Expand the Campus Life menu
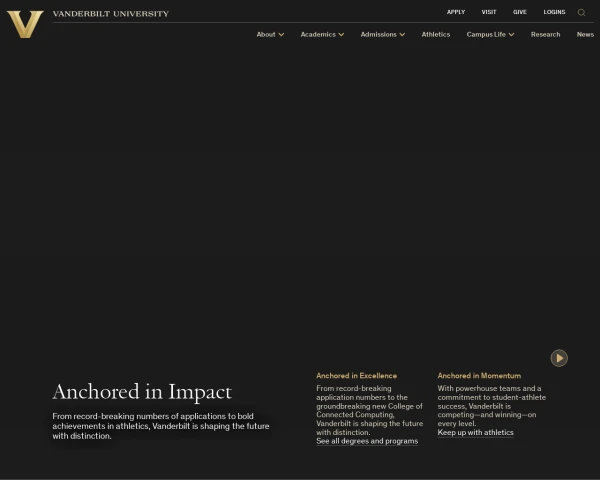Image resolution: width=600 pixels, height=480 pixels. point(490,34)
